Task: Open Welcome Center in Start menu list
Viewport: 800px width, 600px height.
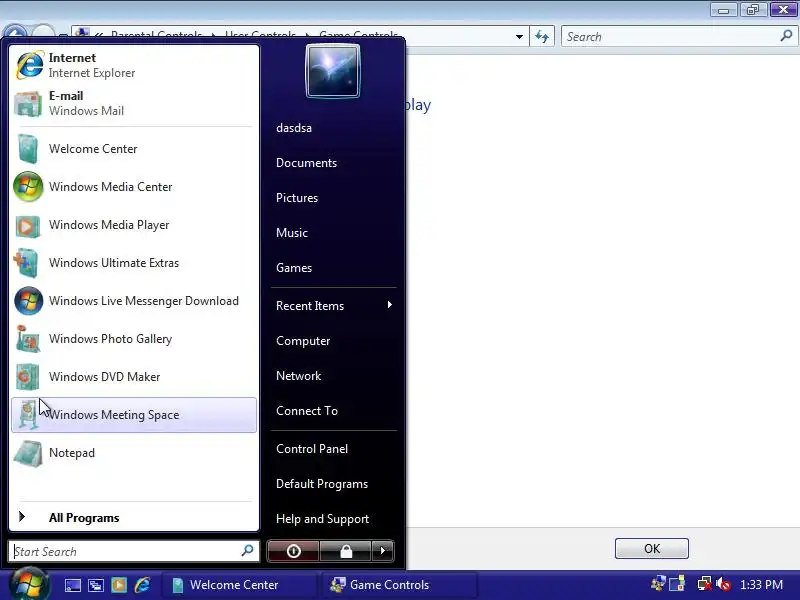Action: coord(134,149)
